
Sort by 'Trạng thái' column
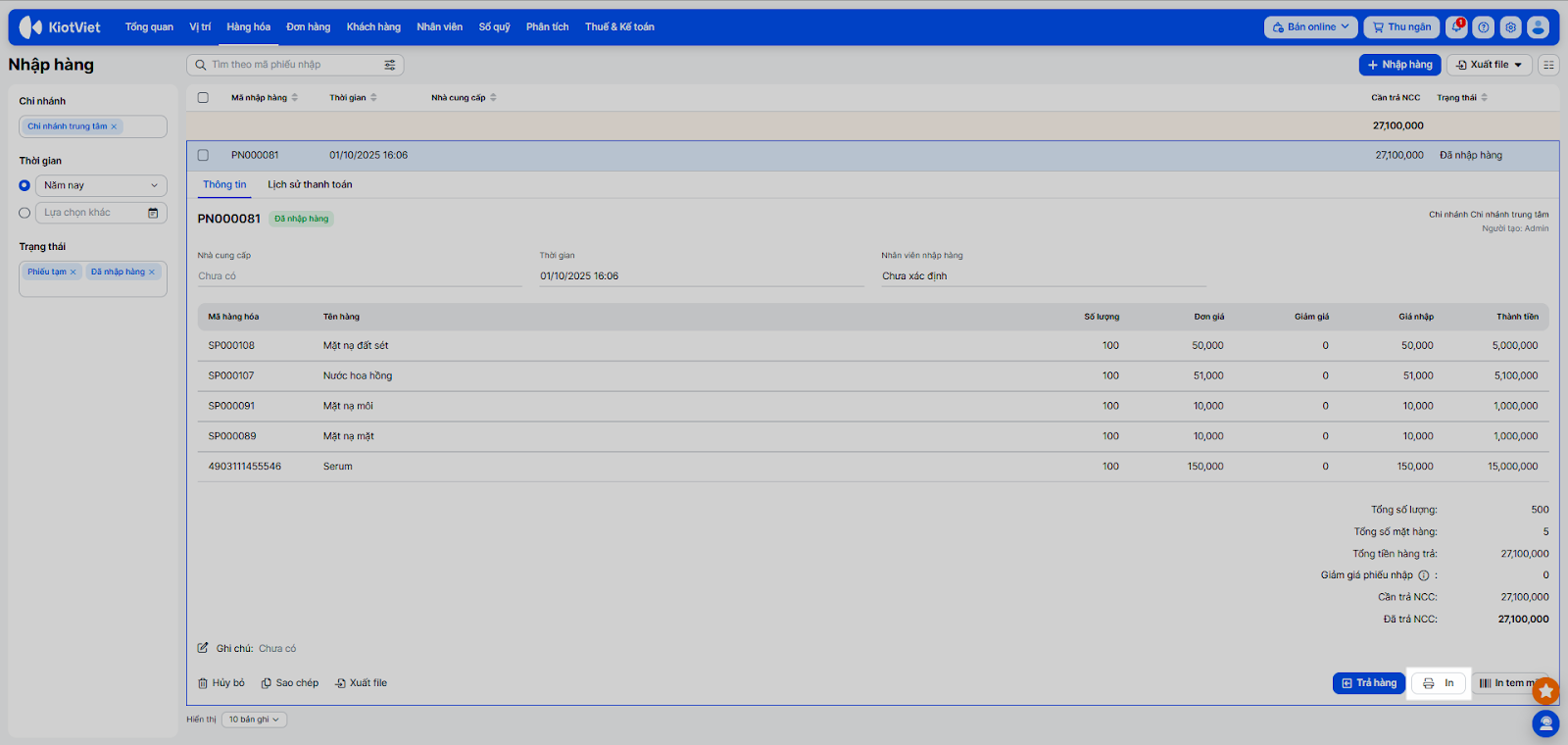pyautogui.click(x=1462, y=98)
